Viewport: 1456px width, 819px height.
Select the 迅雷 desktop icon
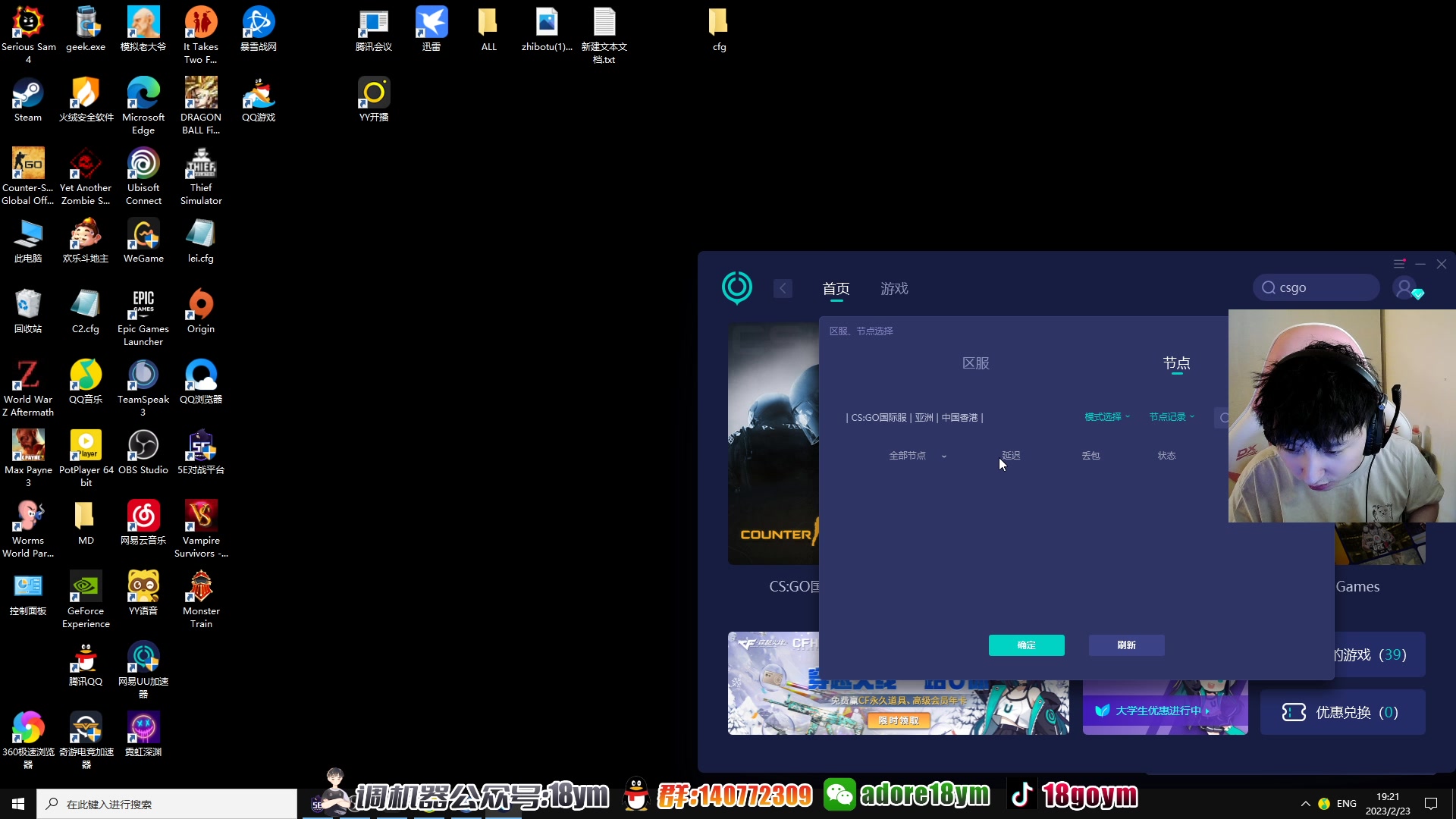click(x=431, y=29)
